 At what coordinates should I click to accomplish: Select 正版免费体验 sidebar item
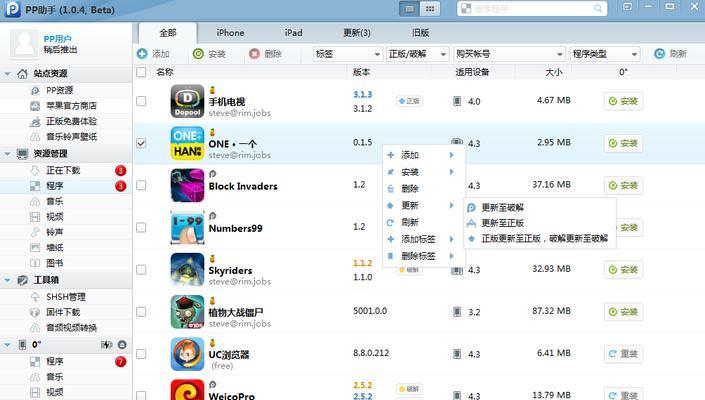pyautogui.click(x=71, y=121)
